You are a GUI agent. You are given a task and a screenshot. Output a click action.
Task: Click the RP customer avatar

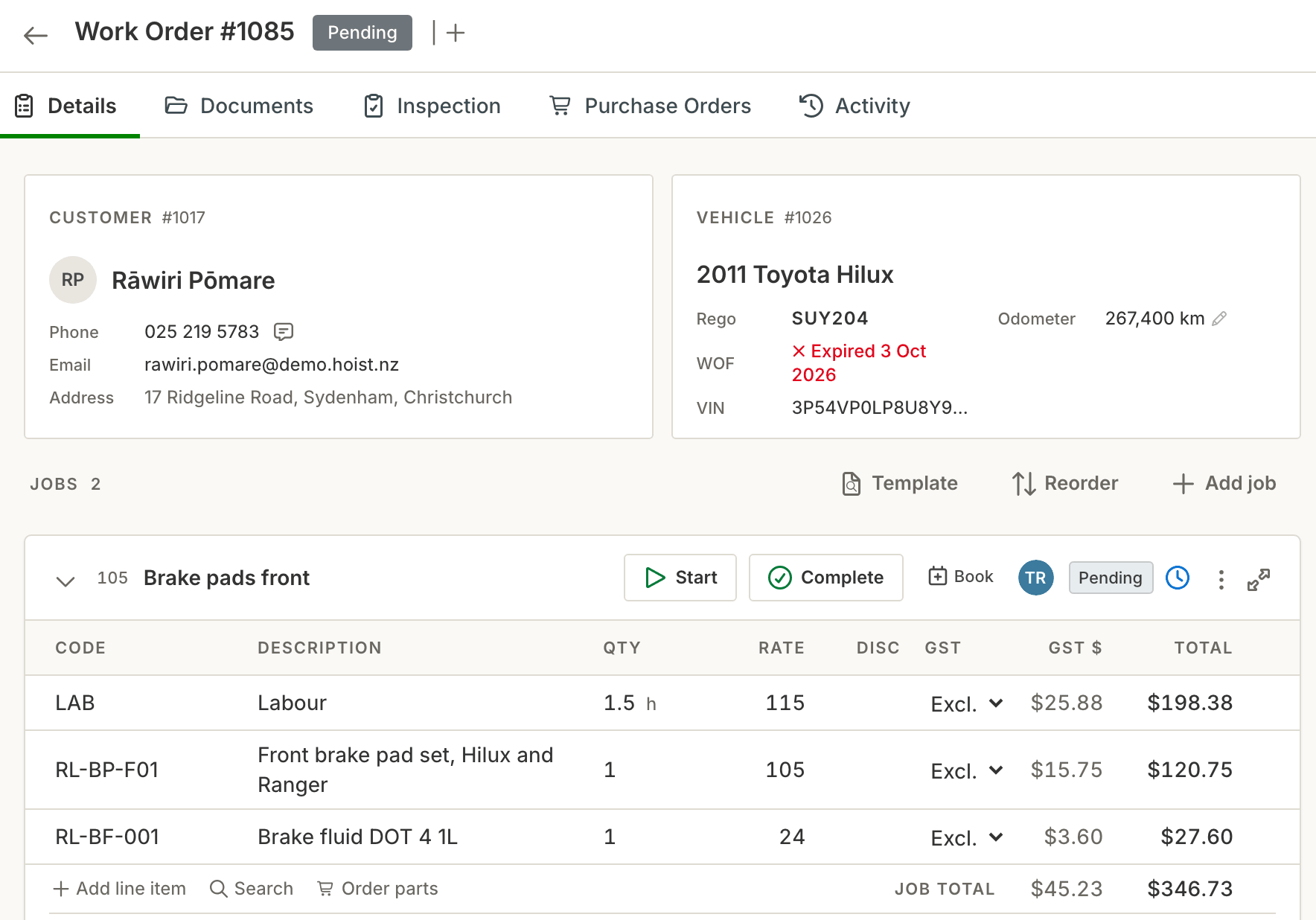pos(73,280)
